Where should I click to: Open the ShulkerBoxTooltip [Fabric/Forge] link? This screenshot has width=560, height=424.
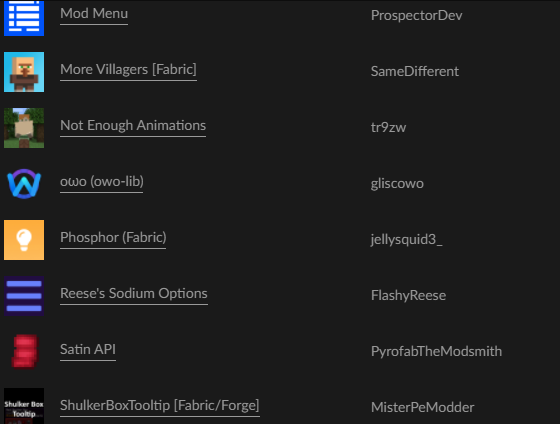pyautogui.click(x=160, y=405)
